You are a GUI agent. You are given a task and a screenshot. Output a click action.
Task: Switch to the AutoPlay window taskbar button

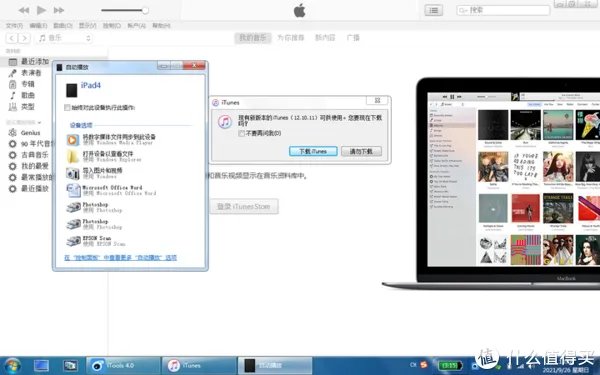[x=275, y=365]
